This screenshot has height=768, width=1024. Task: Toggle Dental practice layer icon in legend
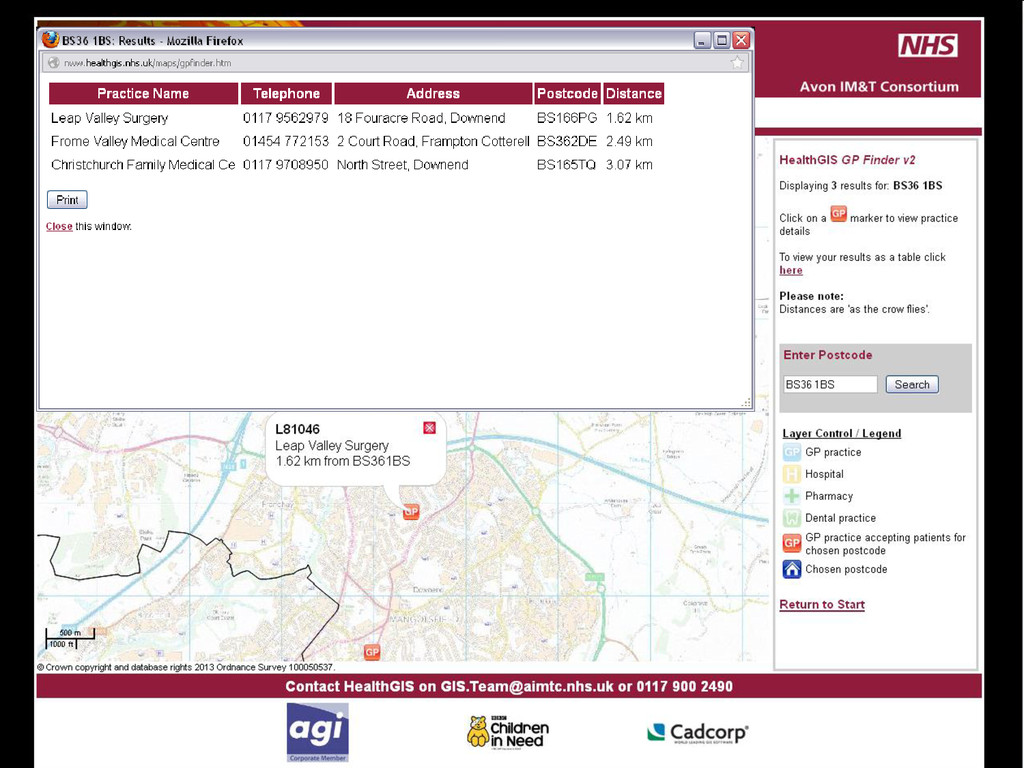pos(792,518)
